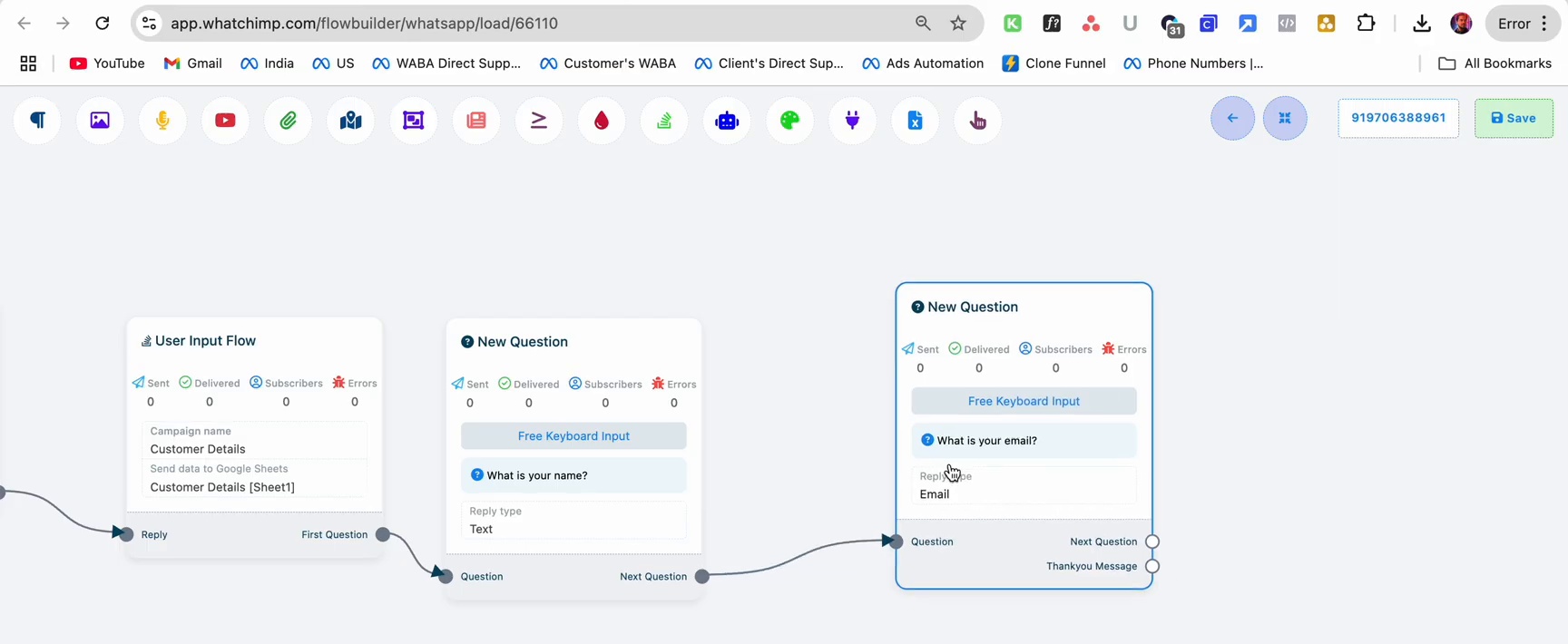Viewport: 1568px width, 644px height.
Task: Select the blue Excel sheet icon
Action: click(x=916, y=121)
